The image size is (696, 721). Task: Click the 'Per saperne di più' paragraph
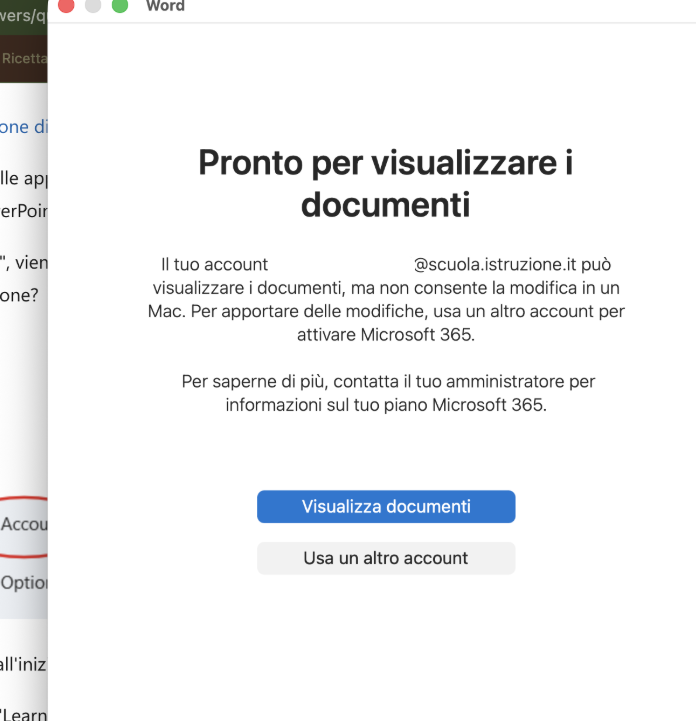click(x=387, y=393)
